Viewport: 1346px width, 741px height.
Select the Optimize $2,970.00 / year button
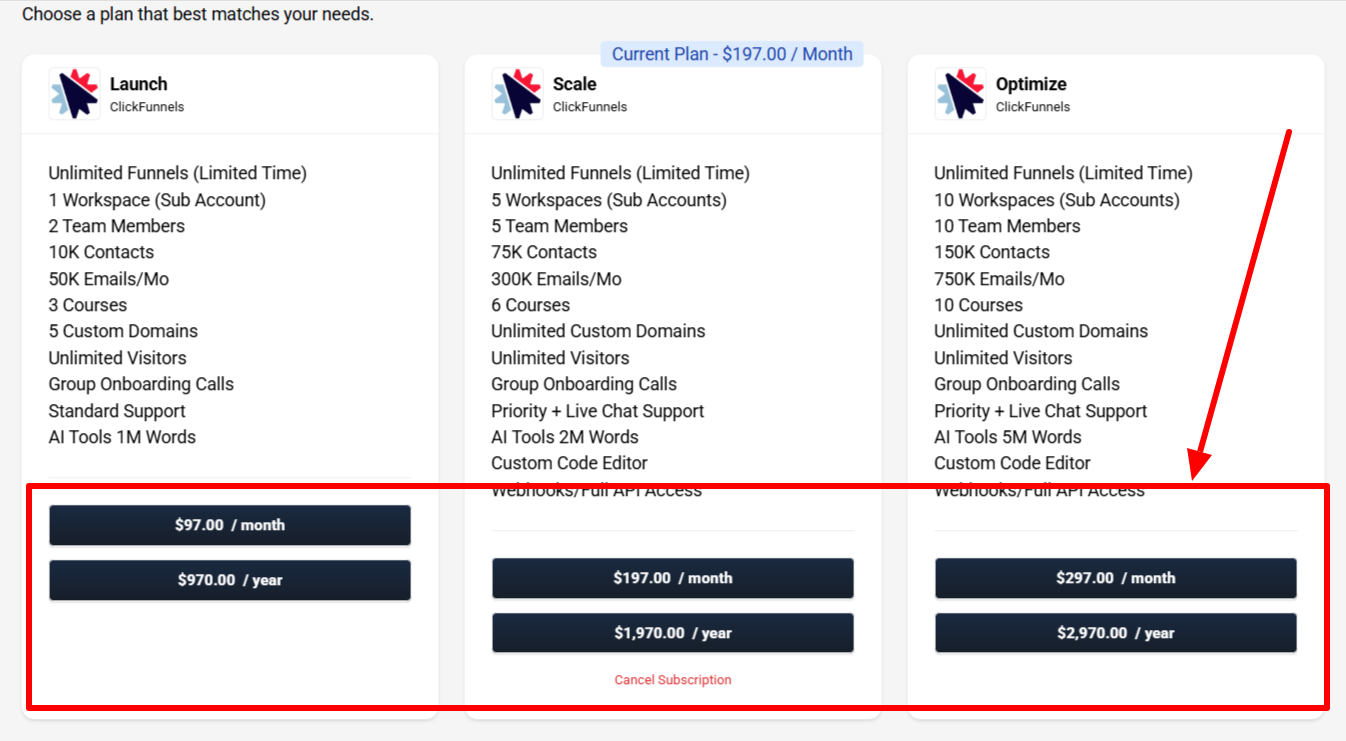pos(1116,633)
